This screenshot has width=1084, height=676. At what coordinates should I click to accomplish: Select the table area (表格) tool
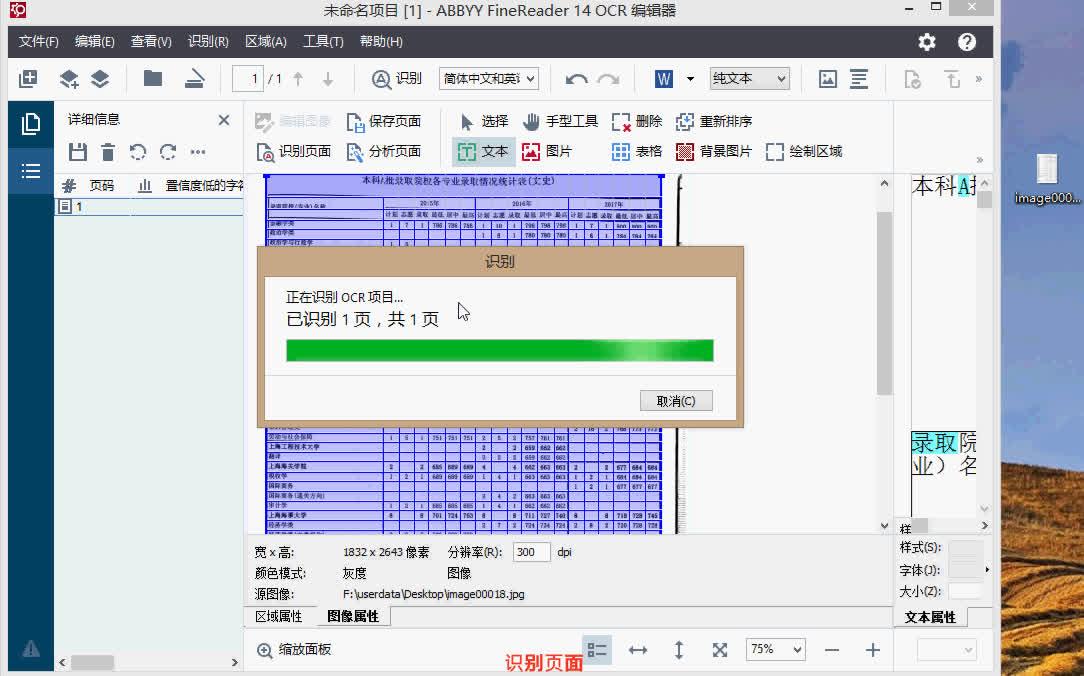621,151
